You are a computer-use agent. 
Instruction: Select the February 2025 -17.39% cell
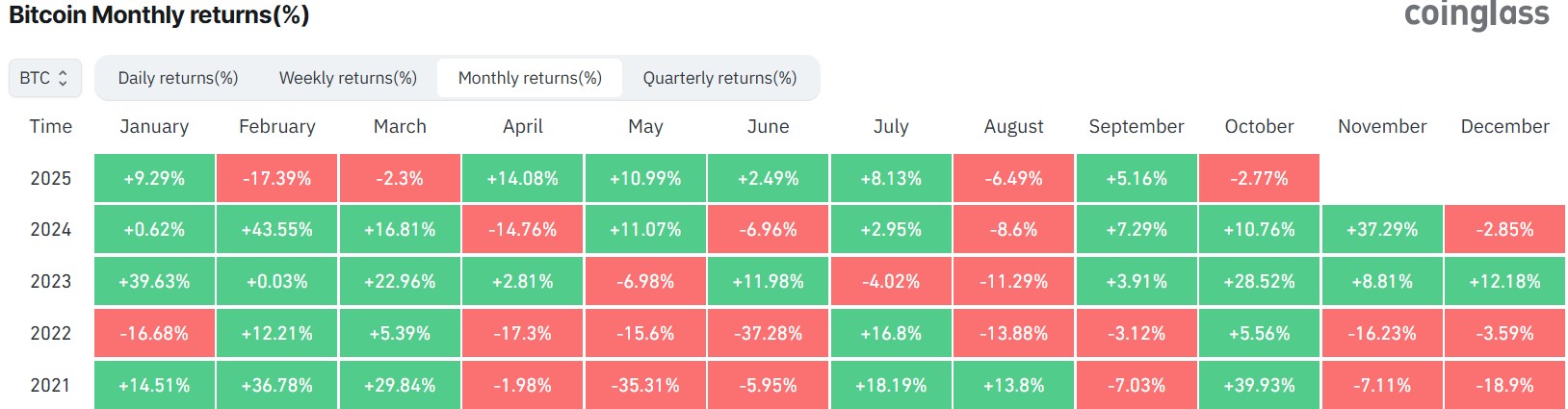pos(277,178)
